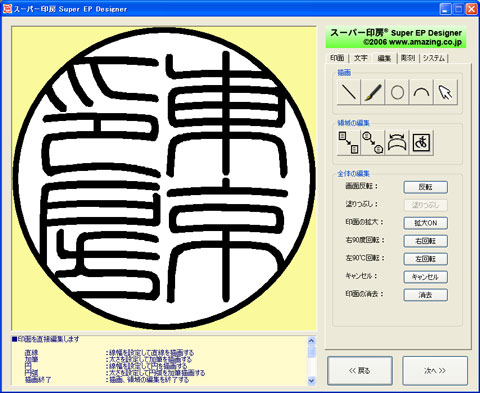480x393 pixels.
Task: Rotate left with 左回転 button
Action: (425, 259)
